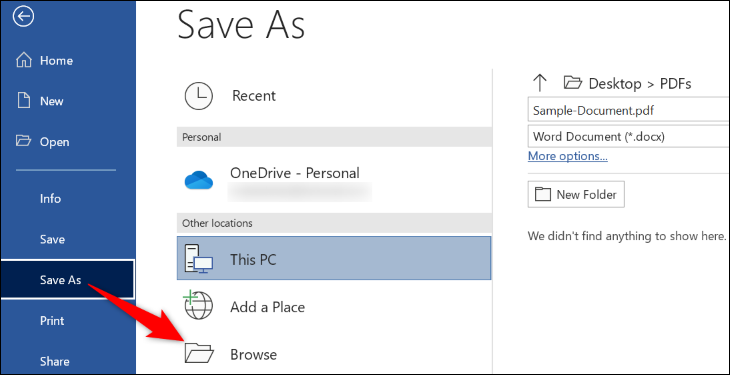The width and height of the screenshot is (730, 375).
Task: Click the This PC computer icon
Action: pyautogui.click(x=198, y=258)
